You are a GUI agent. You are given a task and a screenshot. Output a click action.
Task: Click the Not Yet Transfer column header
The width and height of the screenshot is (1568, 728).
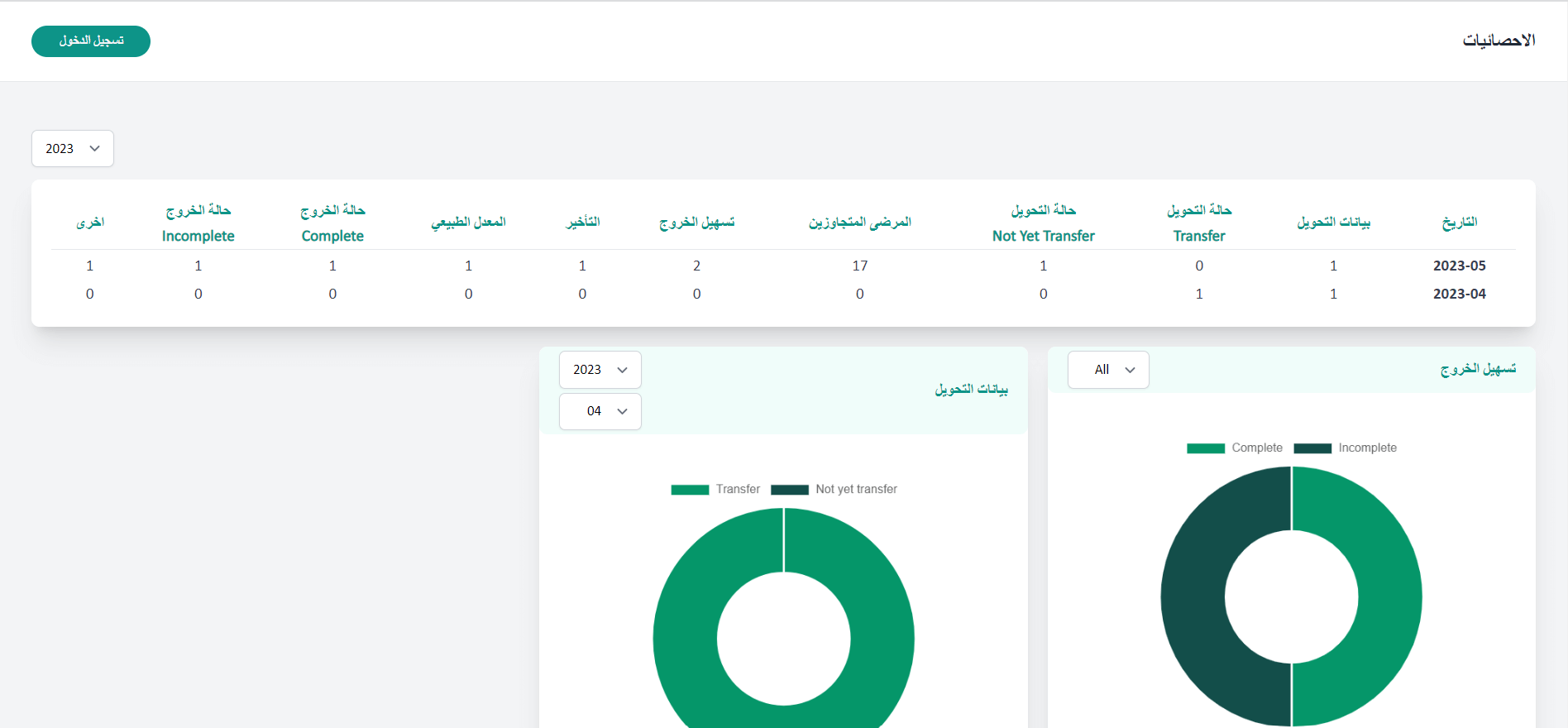[1044, 223]
